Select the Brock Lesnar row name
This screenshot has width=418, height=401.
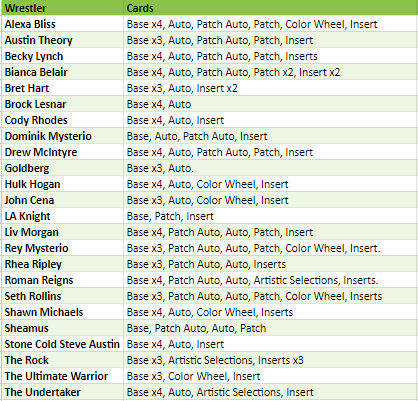click(62, 104)
